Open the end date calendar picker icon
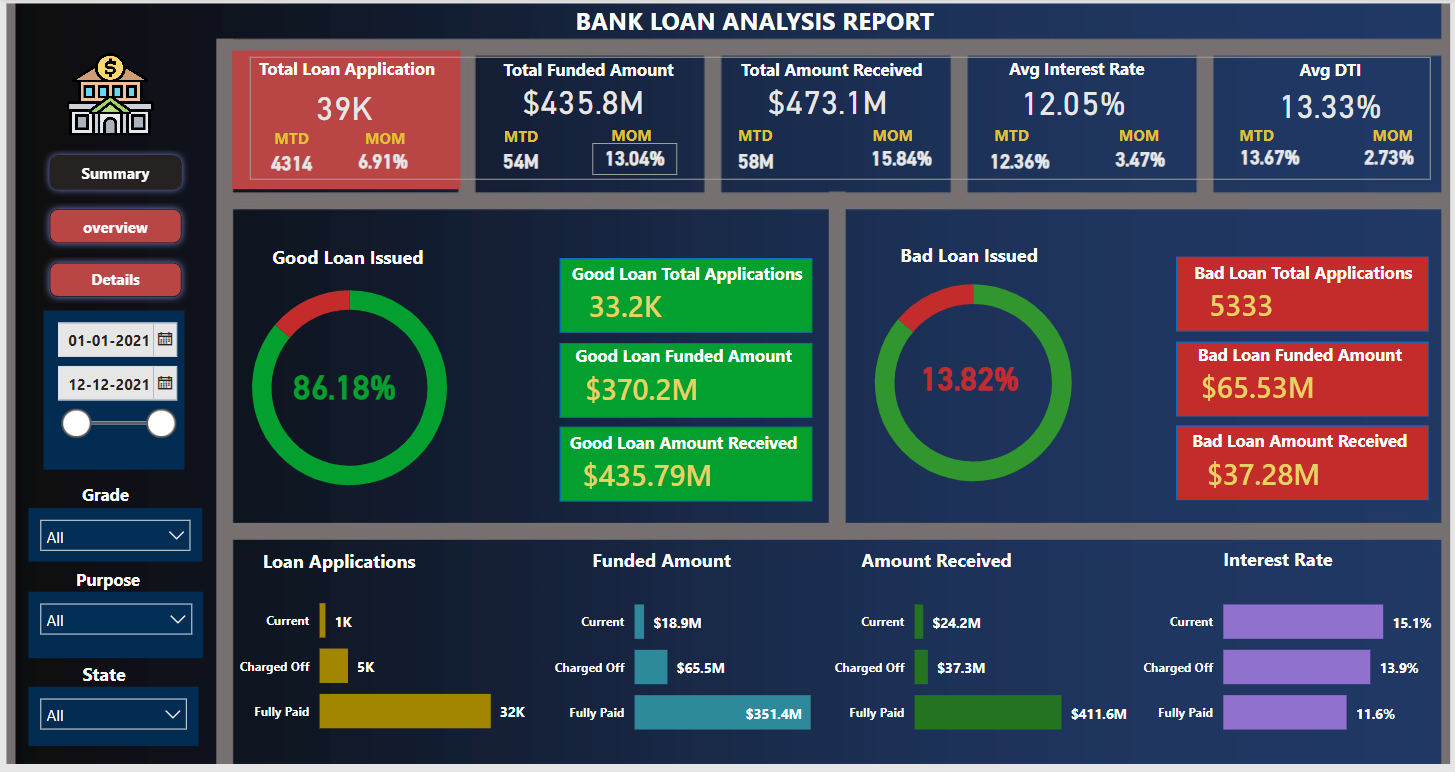The width and height of the screenshot is (1455, 772). point(165,383)
